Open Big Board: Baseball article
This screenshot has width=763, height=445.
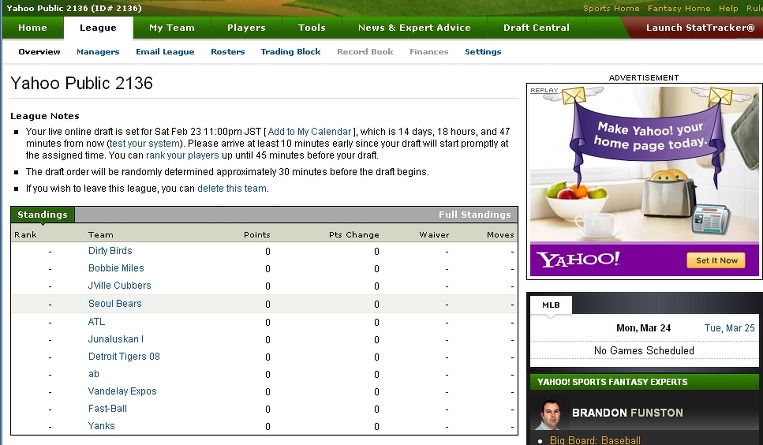[595, 440]
